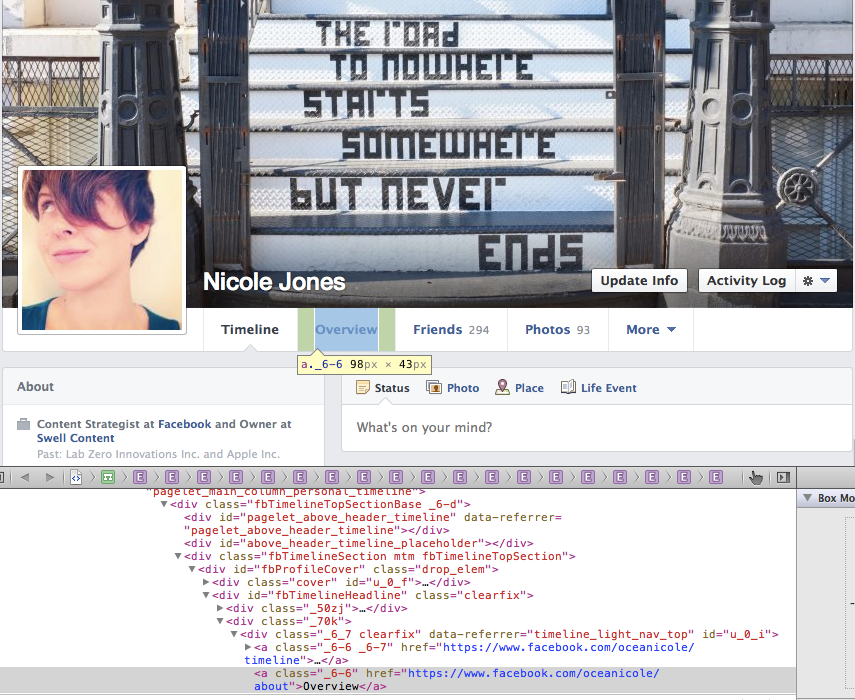Viewport: 855px width, 700px height.
Task: Open Nicole Jones profile picture
Action: (x=102, y=250)
